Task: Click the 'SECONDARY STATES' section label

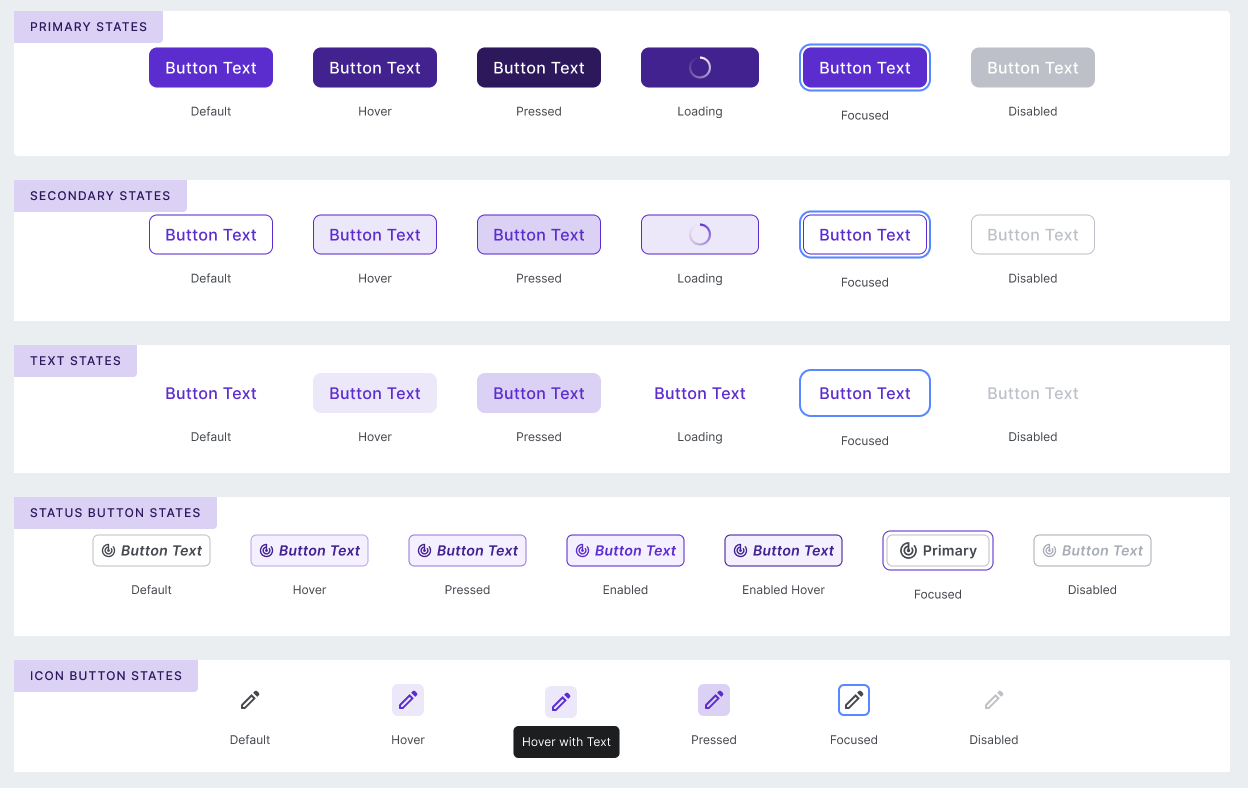Action: pos(100,196)
